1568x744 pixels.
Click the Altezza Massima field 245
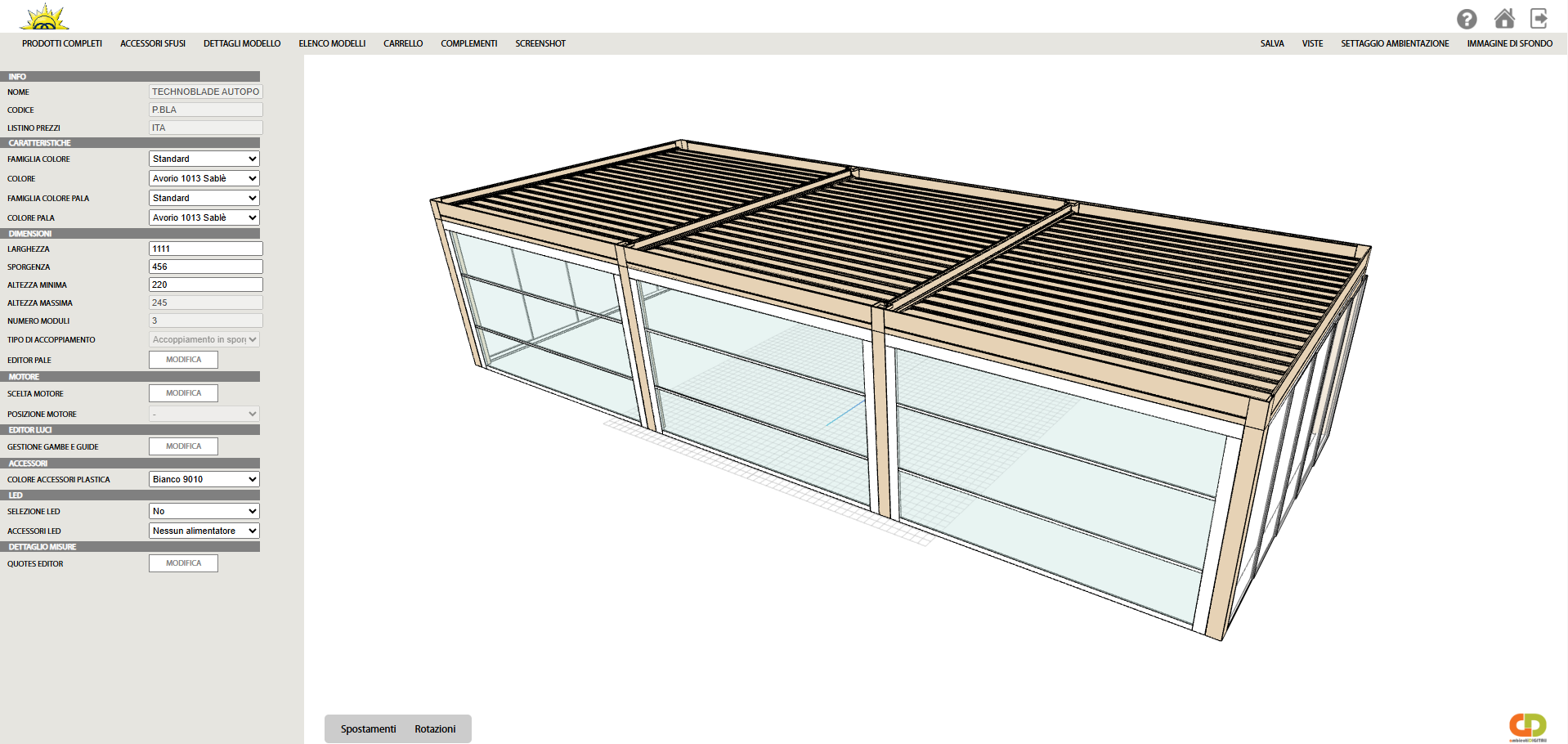point(206,303)
